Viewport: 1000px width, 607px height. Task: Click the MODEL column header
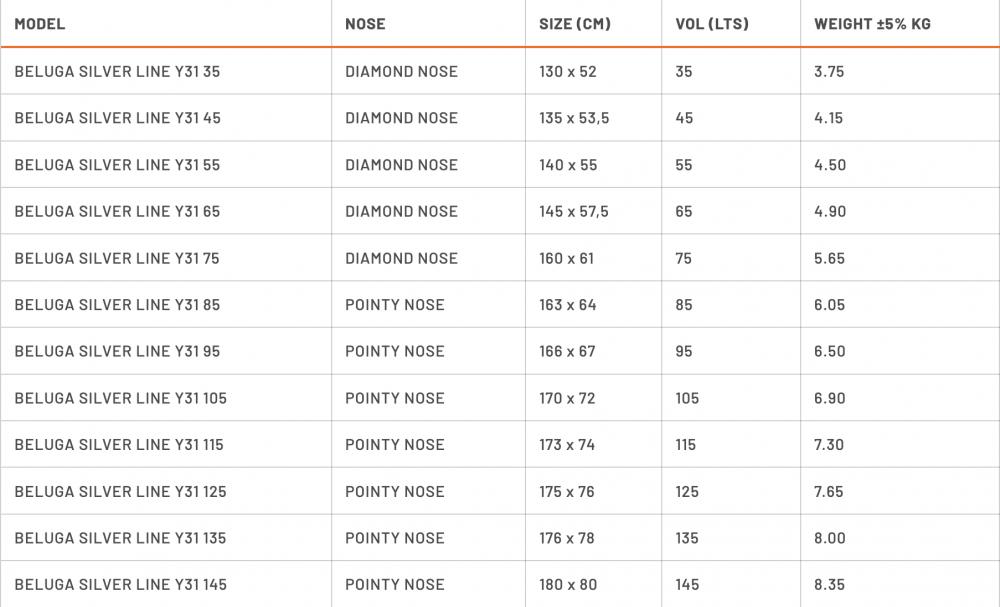(40, 23)
